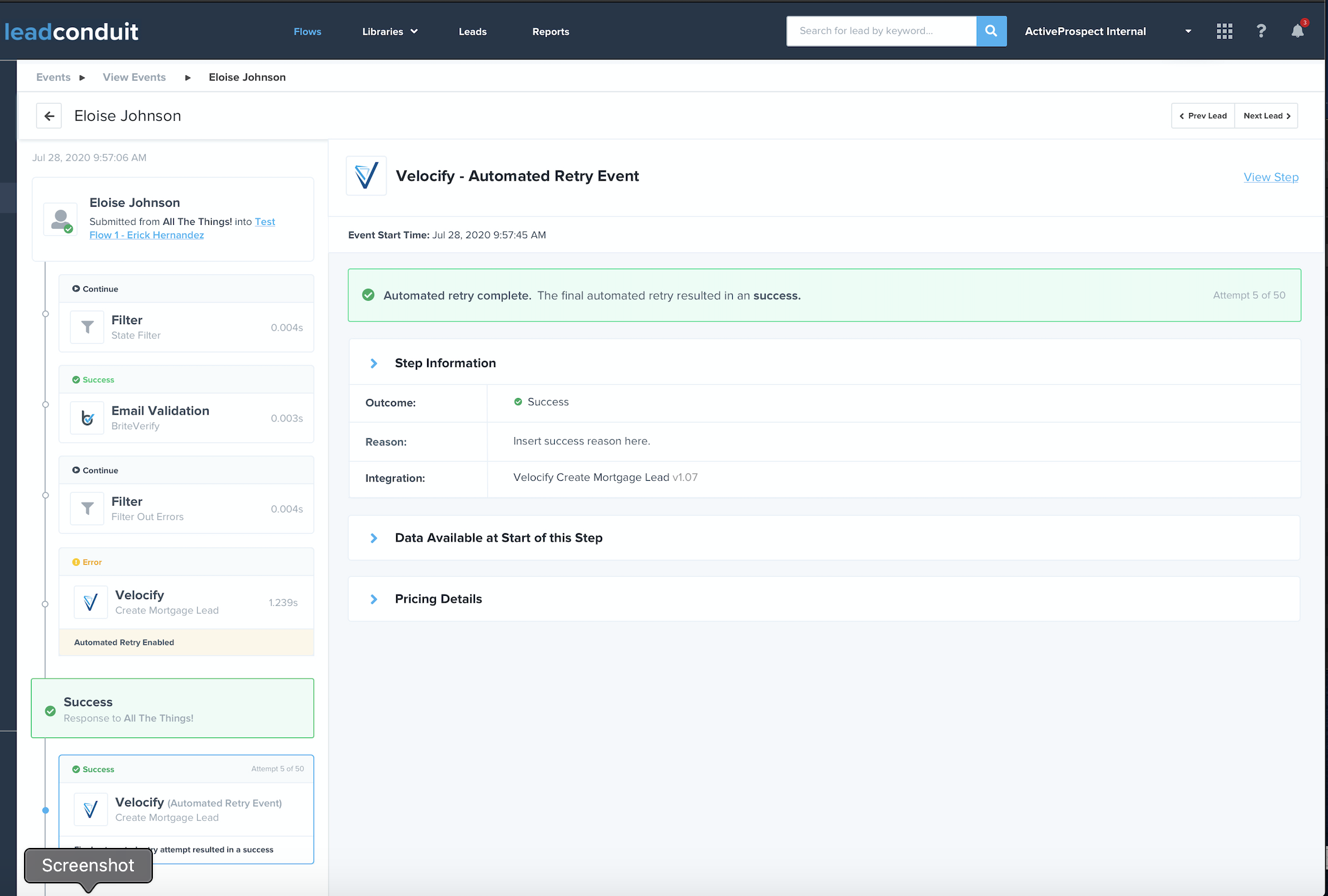This screenshot has width=1328, height=896.
Task: Expand the Step Information section
Action: pyautogui.click(x=374, y=363)
